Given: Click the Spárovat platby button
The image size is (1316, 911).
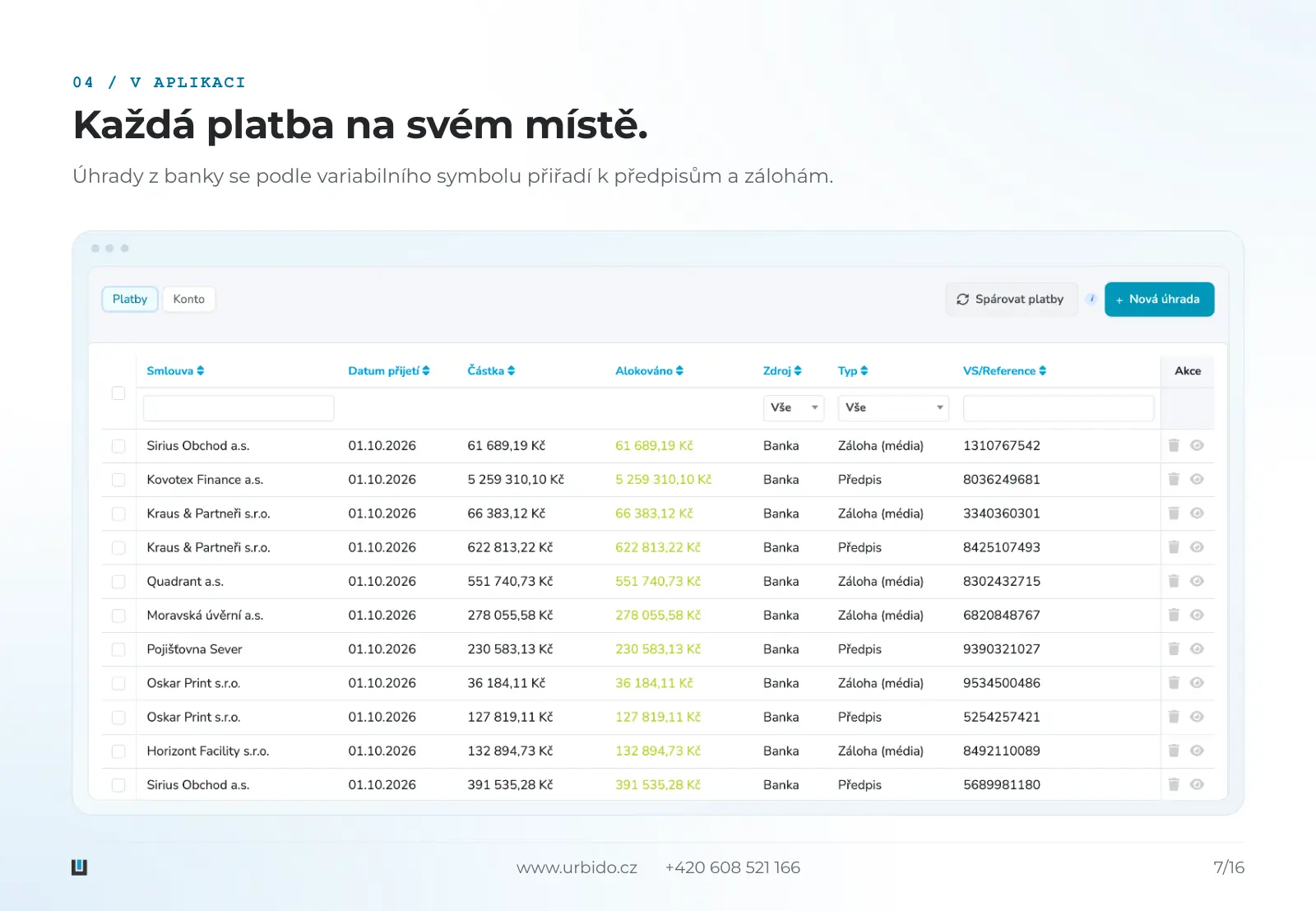Looking at the screenshot, I should point(1011,299).
